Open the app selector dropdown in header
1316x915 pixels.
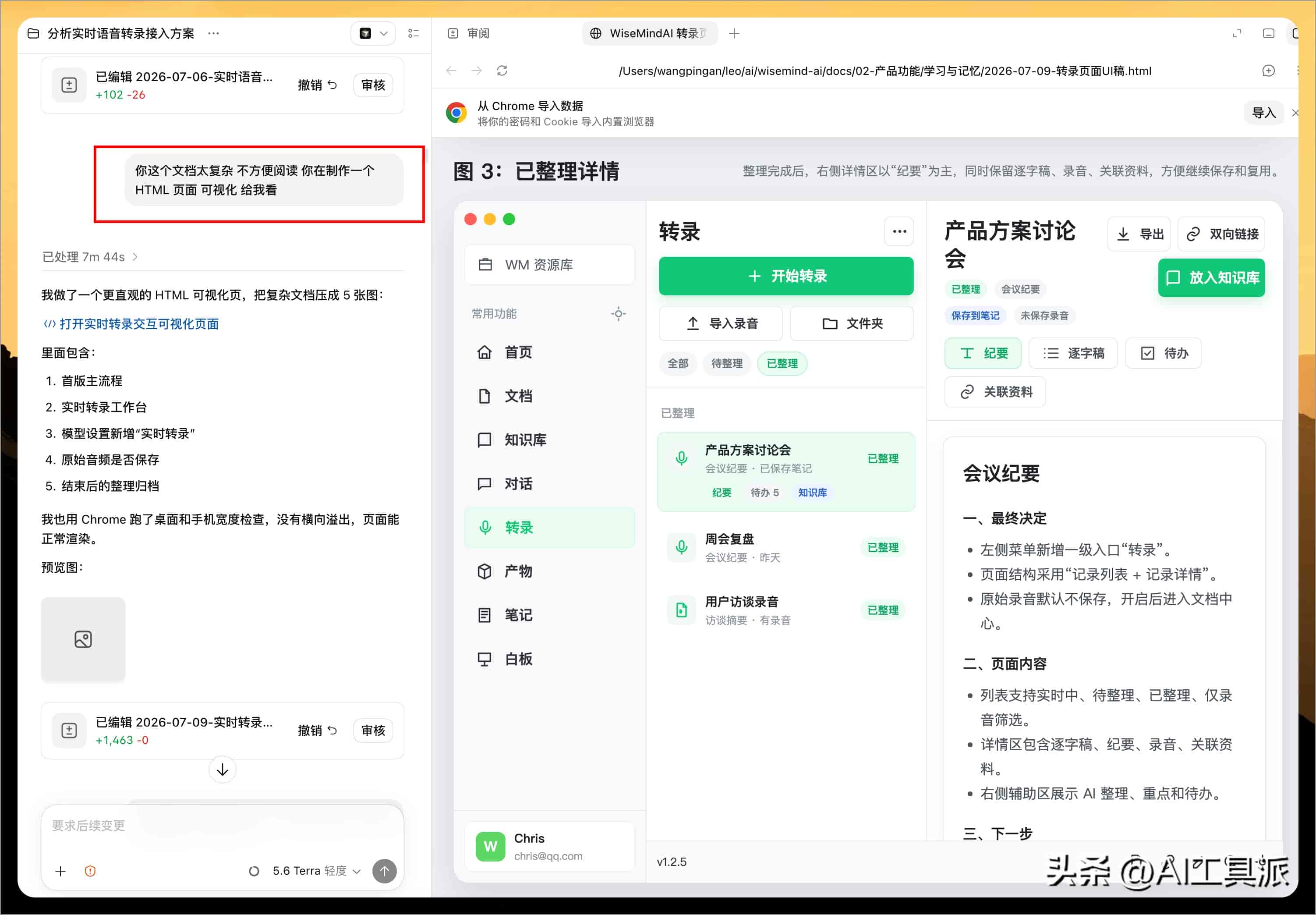372,33
